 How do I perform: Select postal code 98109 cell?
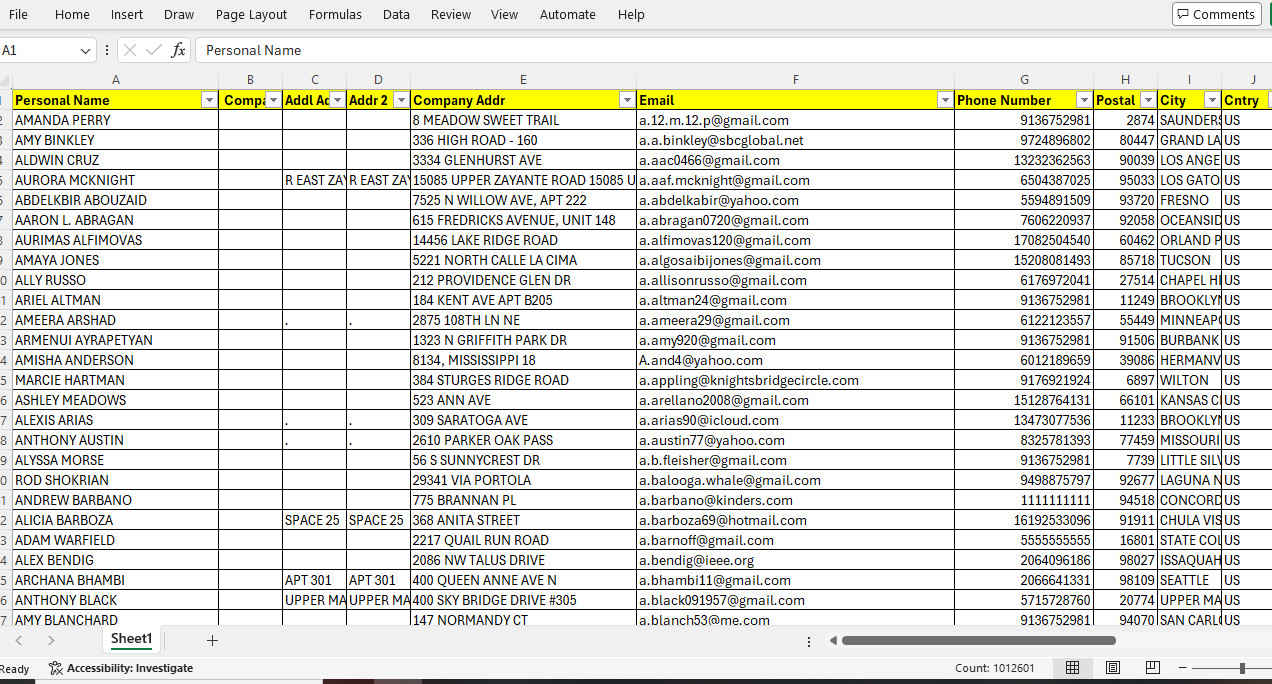[1125, 580]
